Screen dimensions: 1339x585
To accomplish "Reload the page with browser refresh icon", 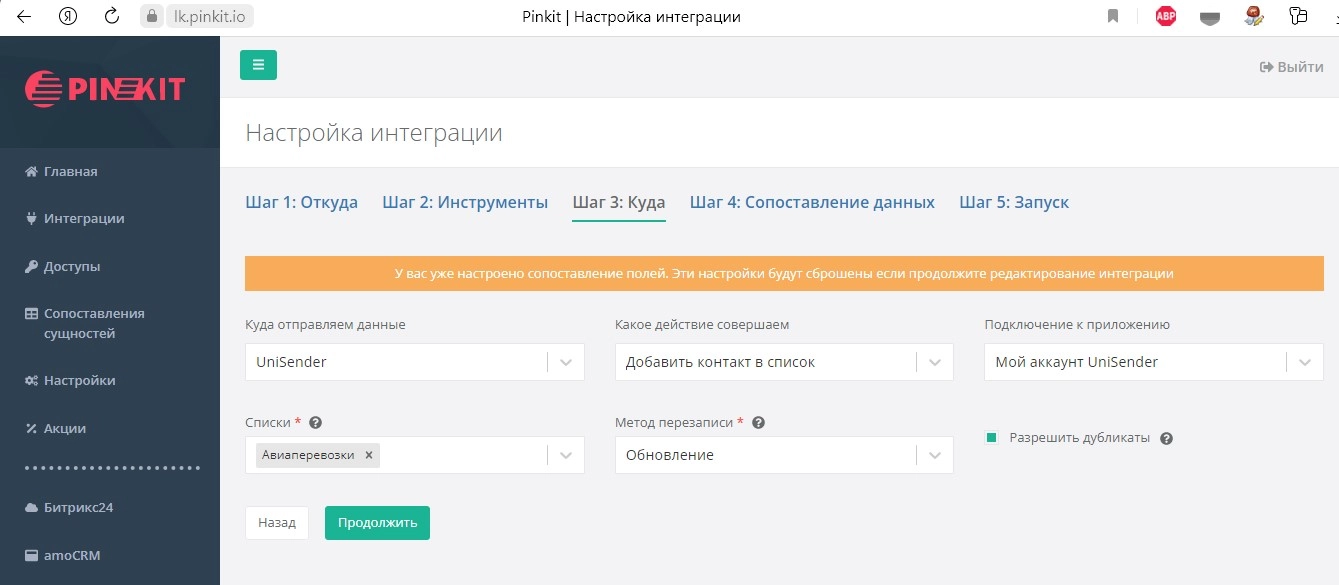I will pos(112,17).
